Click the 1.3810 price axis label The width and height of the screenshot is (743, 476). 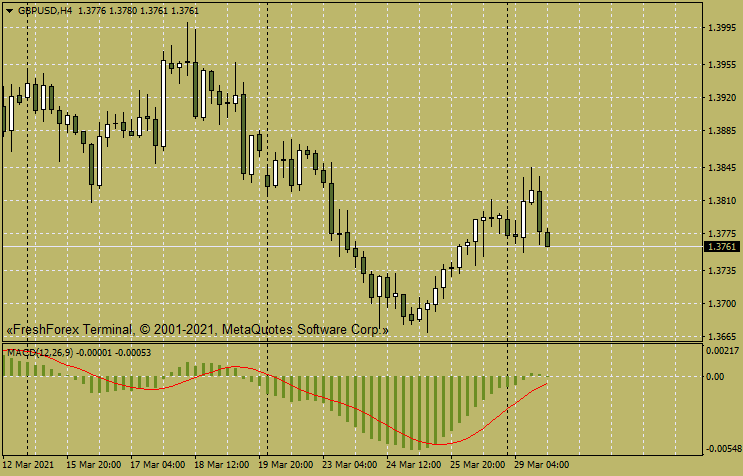pyautogui.click(x=722, y=201)
